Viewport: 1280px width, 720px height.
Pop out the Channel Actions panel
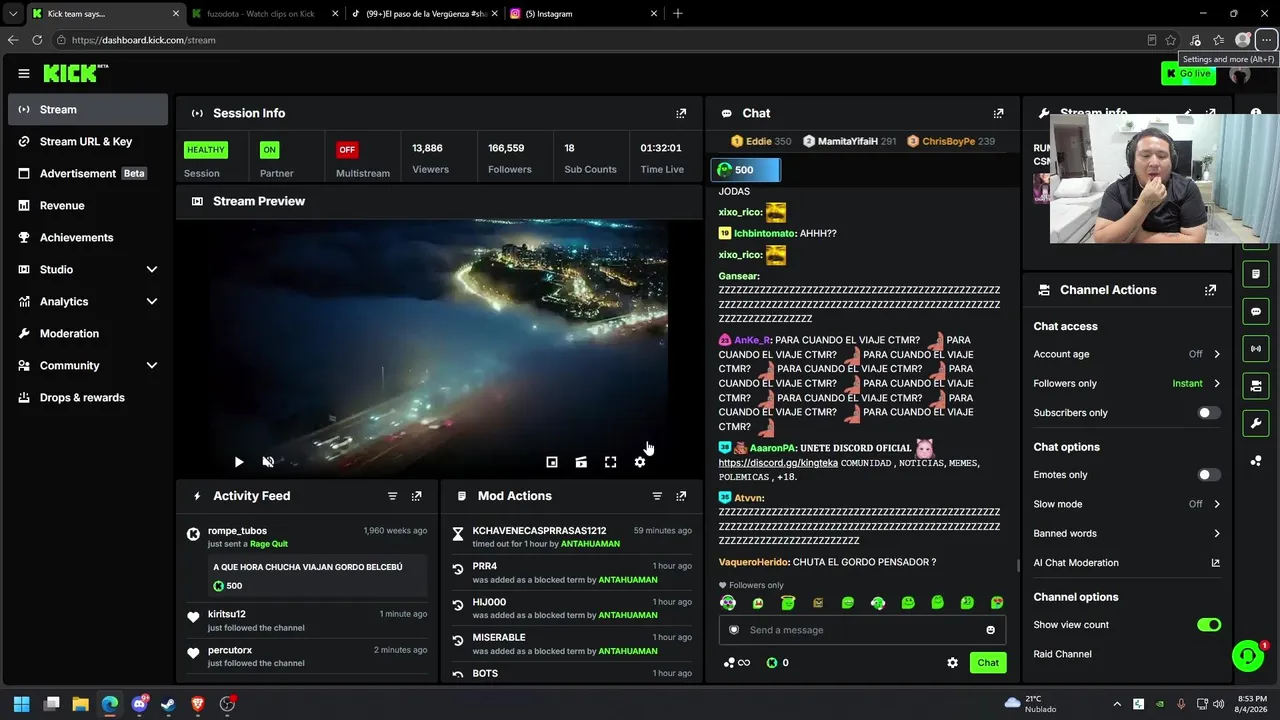(x=1210, y=290)
